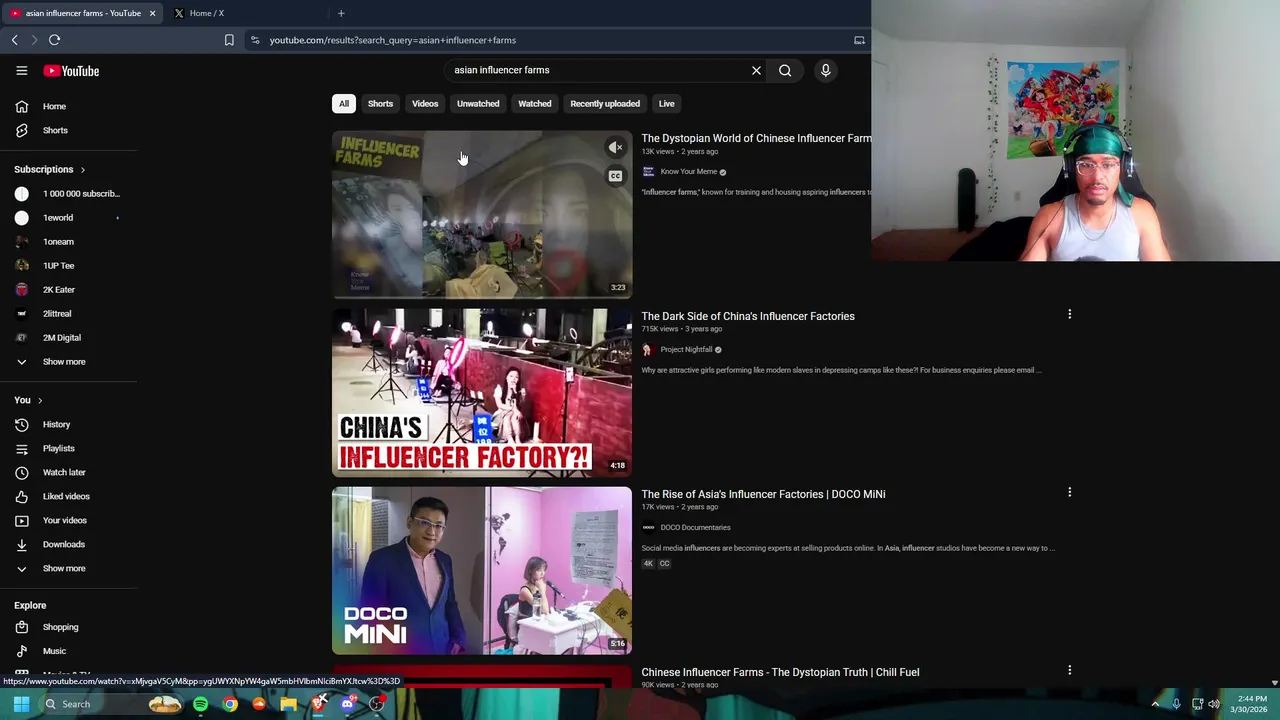The height and width of the screenshot is (720, 1280).
Task: Reload the page with the refresh icon
Action: pyautogui.click(x=54, y=40)
